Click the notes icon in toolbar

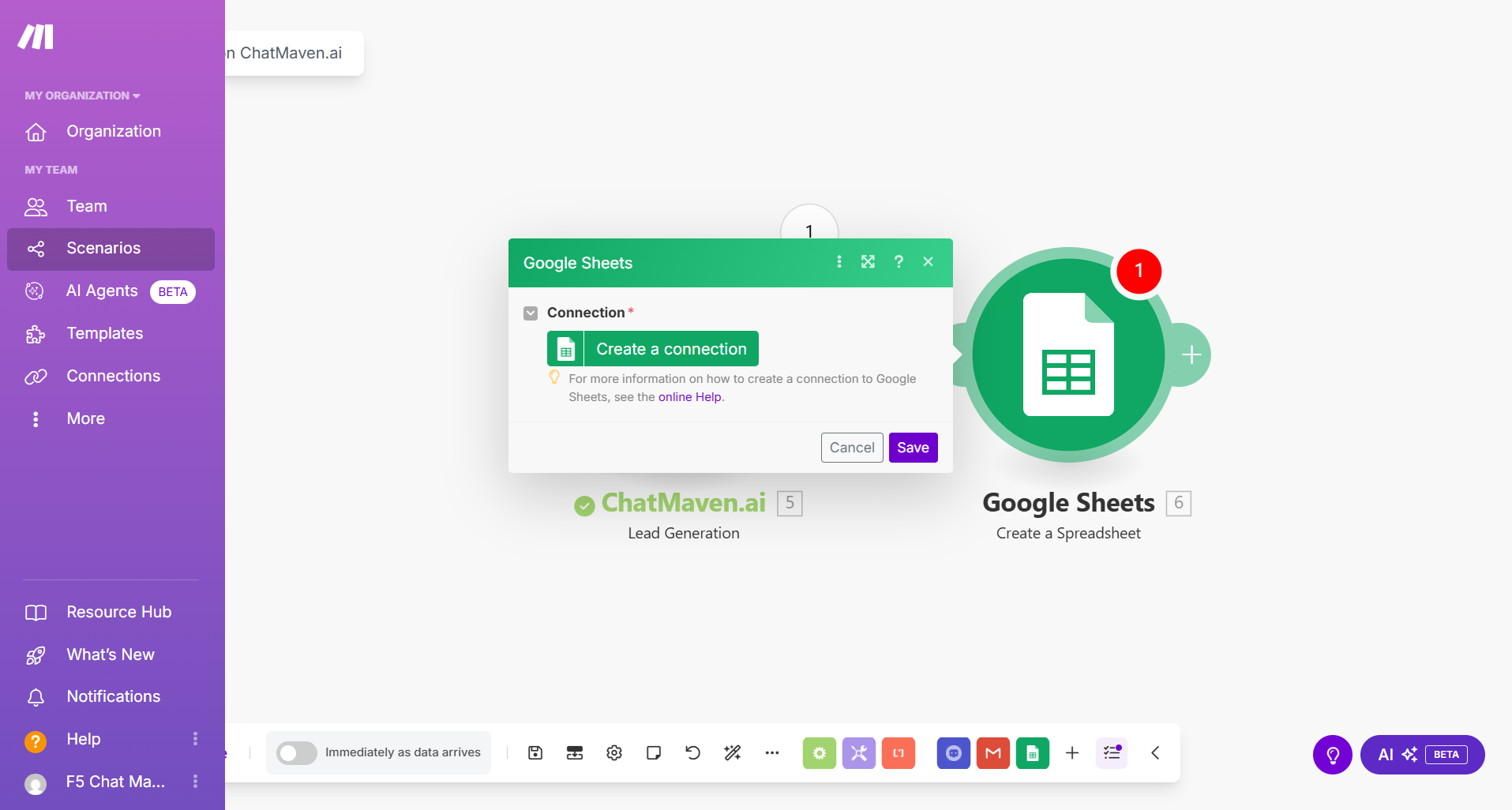[x=654, y=752]
